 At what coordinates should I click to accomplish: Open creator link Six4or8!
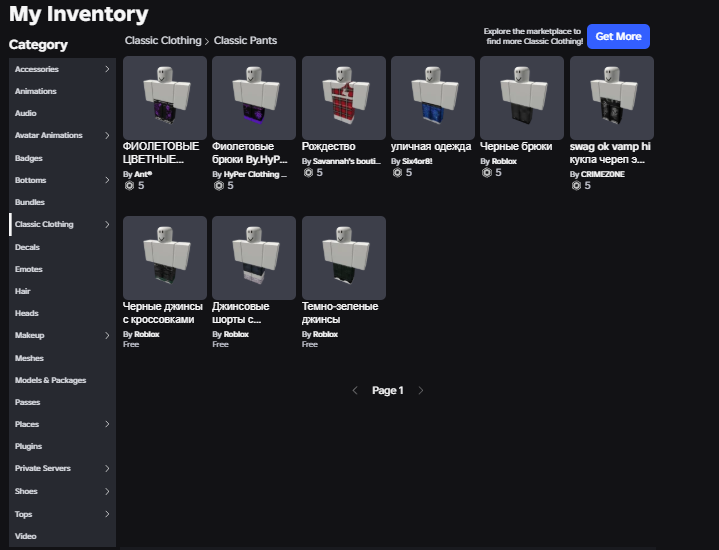pyautogui.click(x=417, y=161)
